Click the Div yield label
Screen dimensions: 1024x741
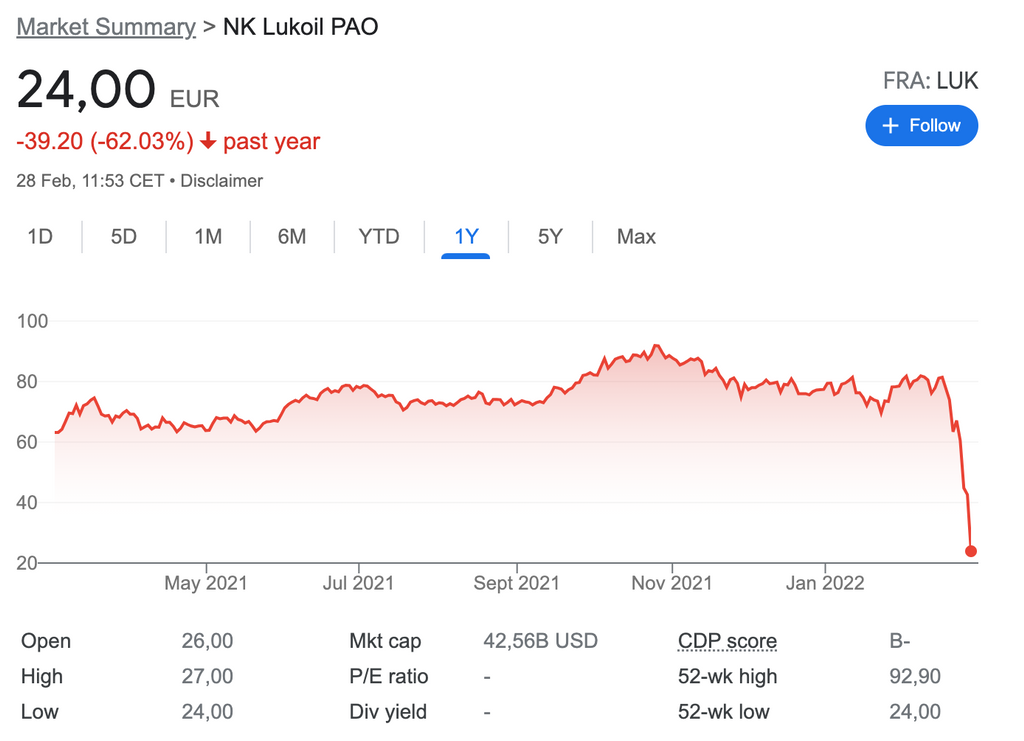tap(388, 712)
